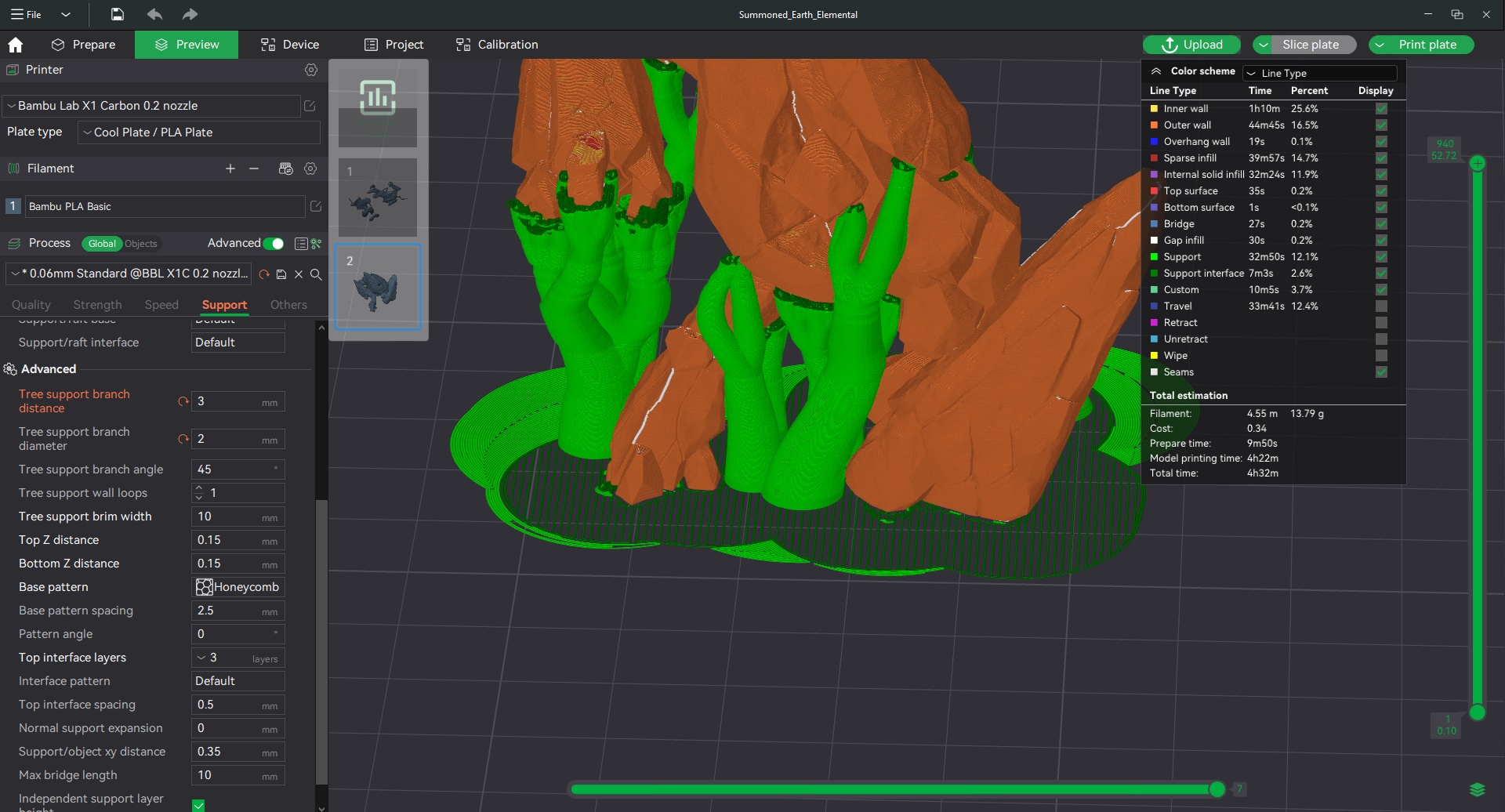The height and width of the screenshot is (812, 1505).
Task: Click the Print plate button
Action: pyautogui.click(x=1427, y=45)
